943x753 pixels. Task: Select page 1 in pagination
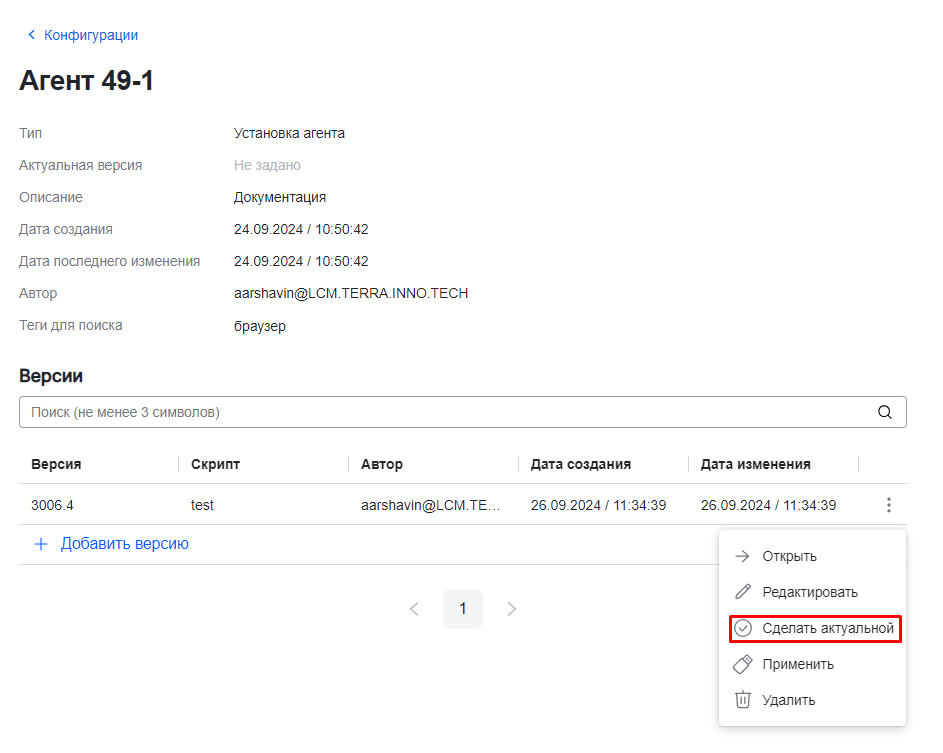coord(462,609)
